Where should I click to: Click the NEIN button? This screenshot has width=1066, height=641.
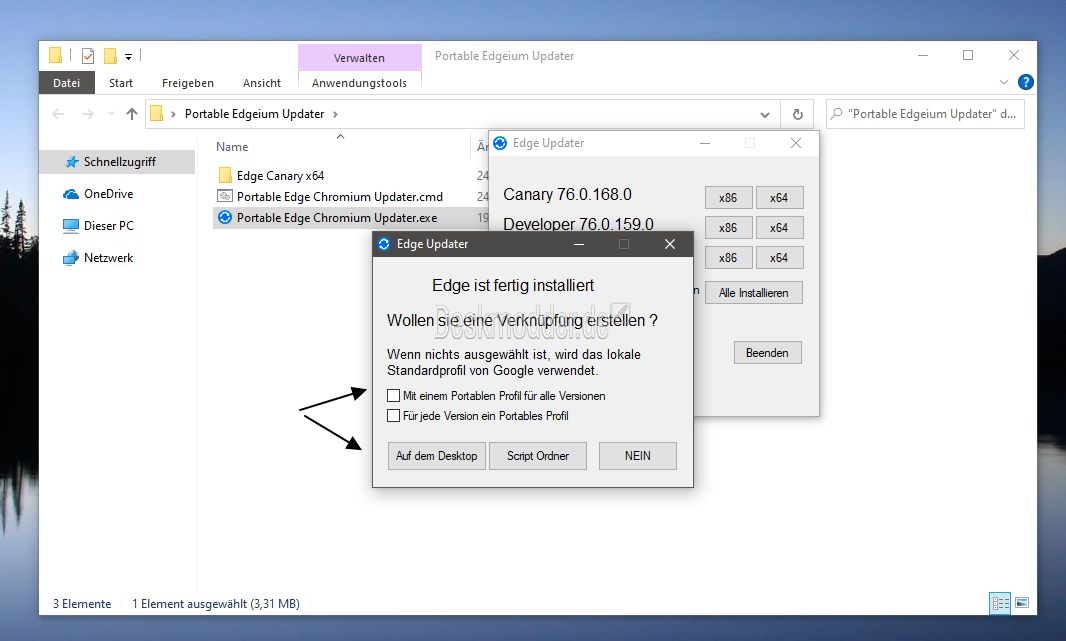tap(638, 455)
